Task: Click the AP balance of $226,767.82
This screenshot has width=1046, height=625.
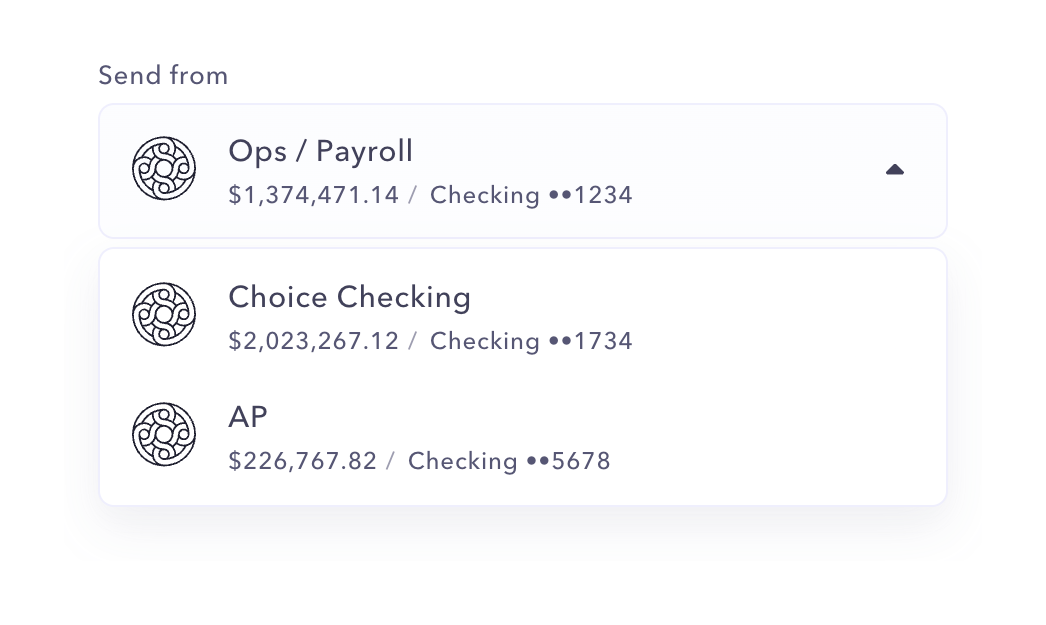Action: (x=302, y=461)
